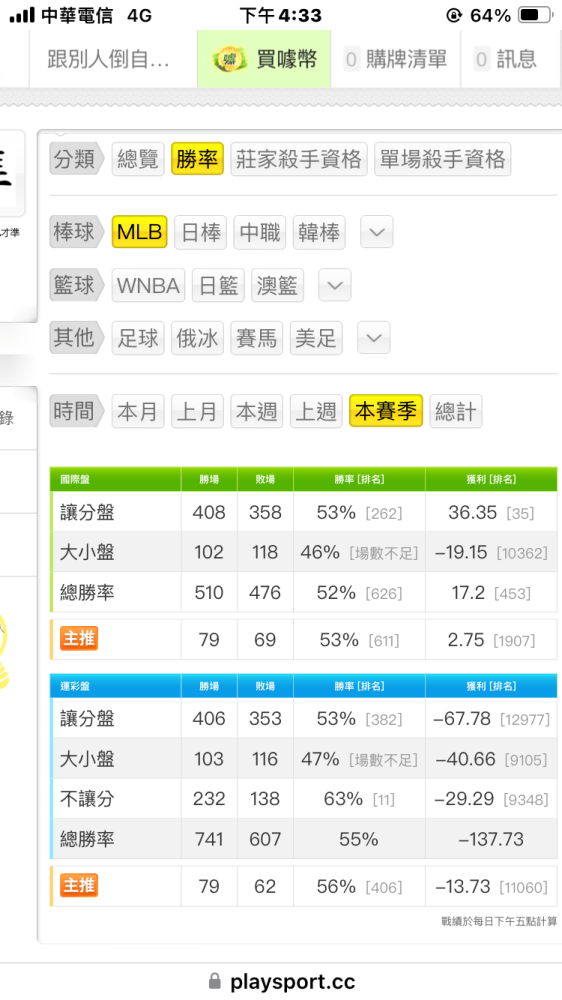Click rank [262] win rate cell
Screen dimensions: 562x1000
359,512
